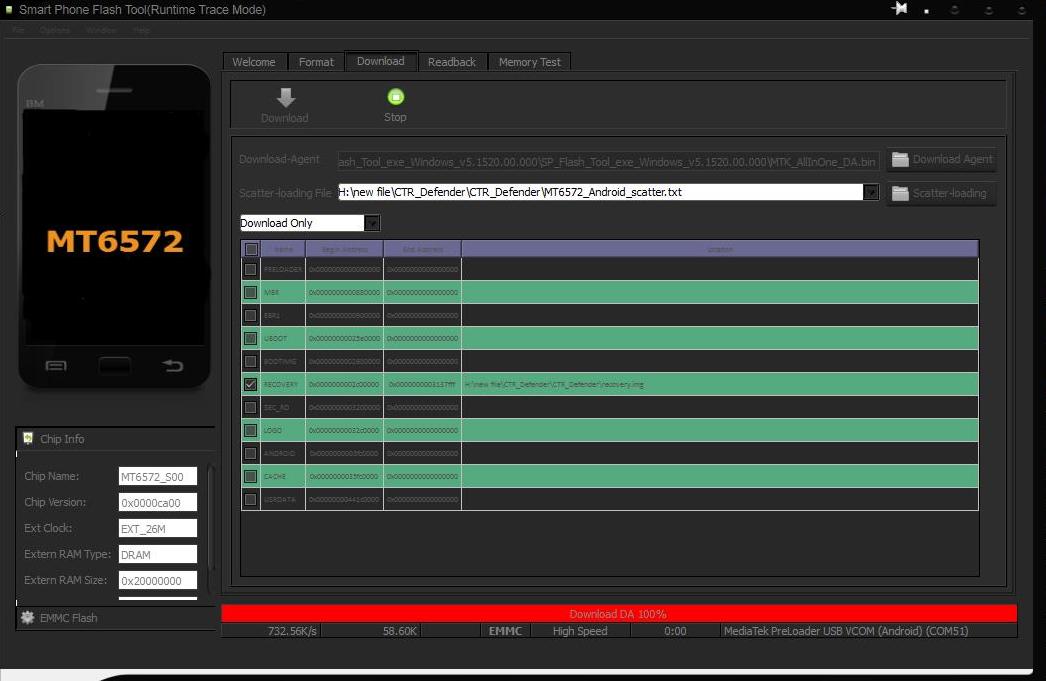Uncheck the RECOVERY partition checkbox
This screenshot has height=681, width=1046.
point(250,384)
